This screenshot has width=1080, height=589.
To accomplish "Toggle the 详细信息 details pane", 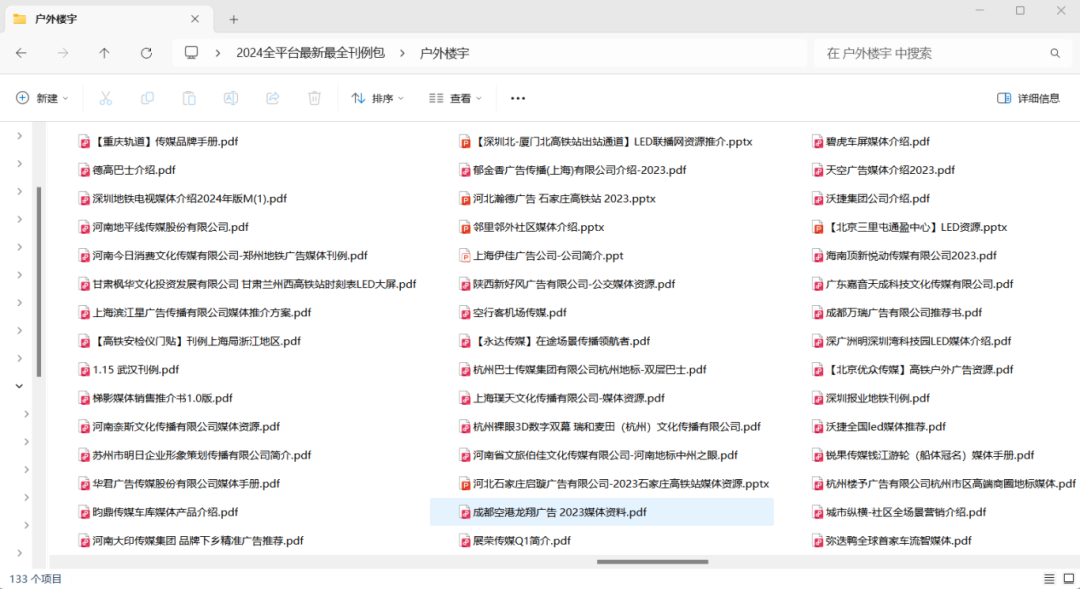I will [x=1028, y=99].
